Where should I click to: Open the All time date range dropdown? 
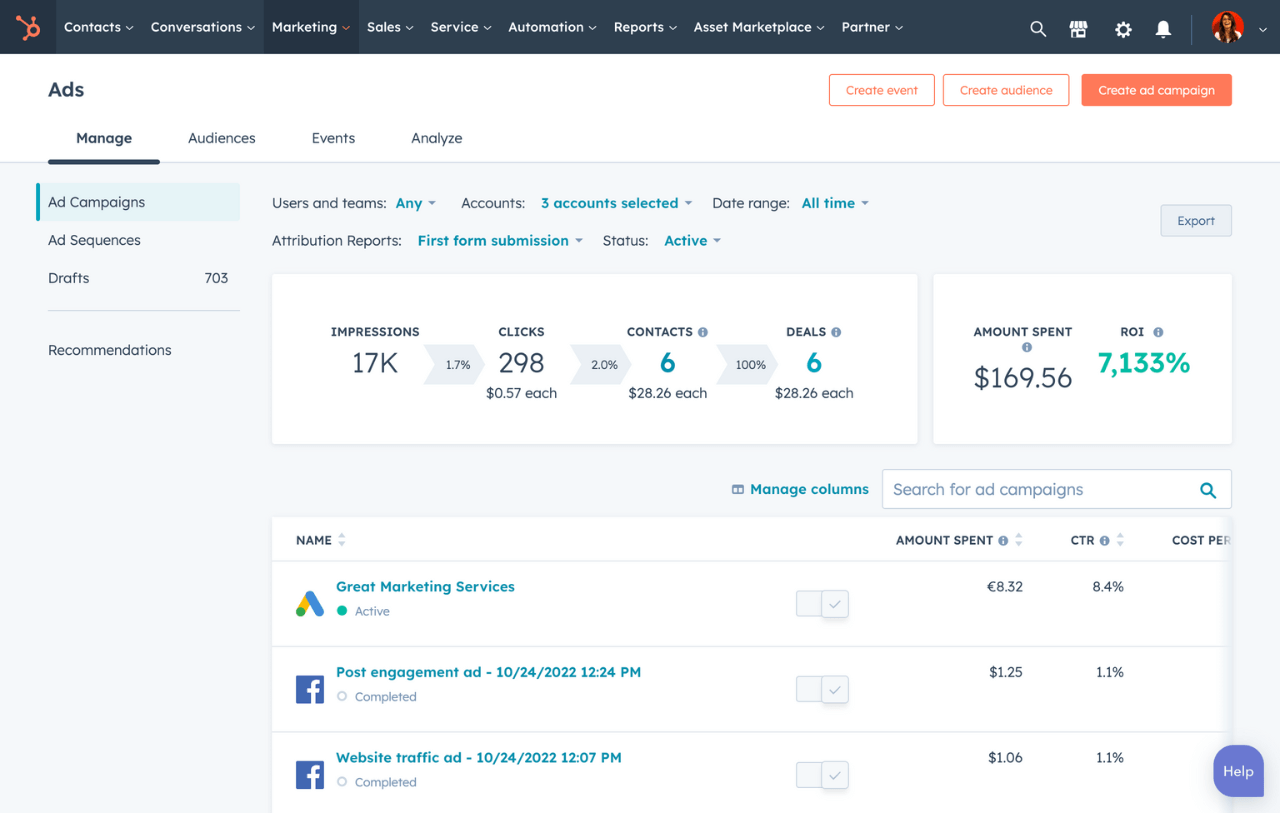point(833,203)
